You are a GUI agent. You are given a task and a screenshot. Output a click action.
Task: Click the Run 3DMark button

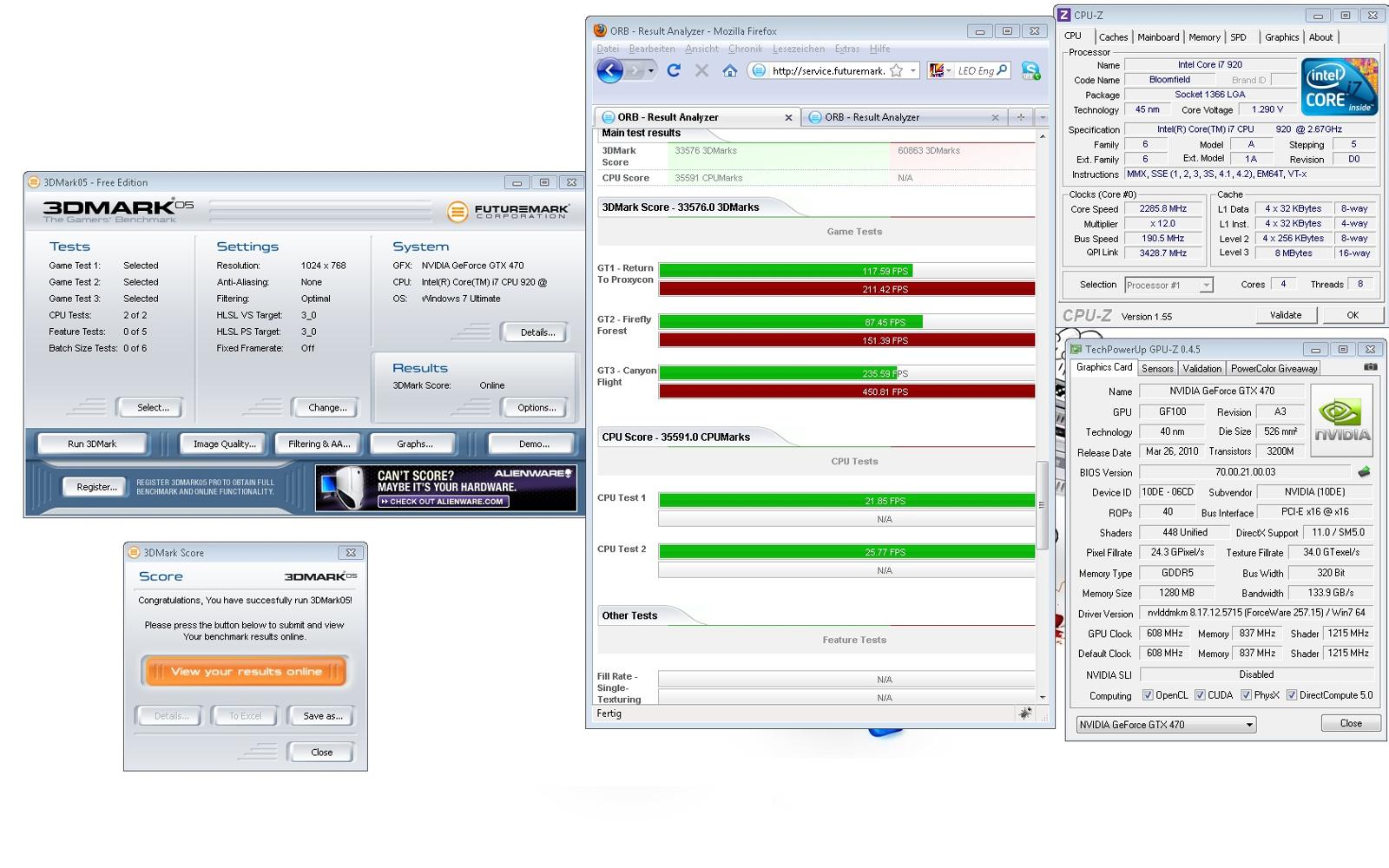point(92,444)
